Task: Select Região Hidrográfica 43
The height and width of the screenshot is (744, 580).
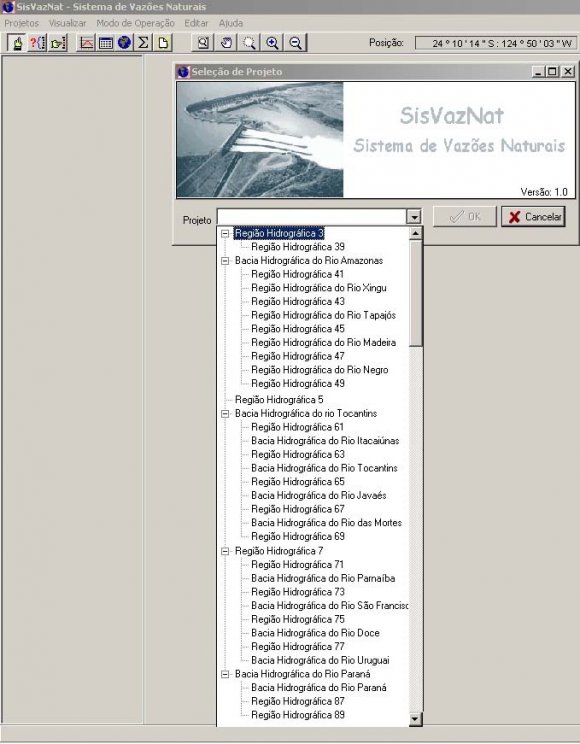Action: coord(298,302)
